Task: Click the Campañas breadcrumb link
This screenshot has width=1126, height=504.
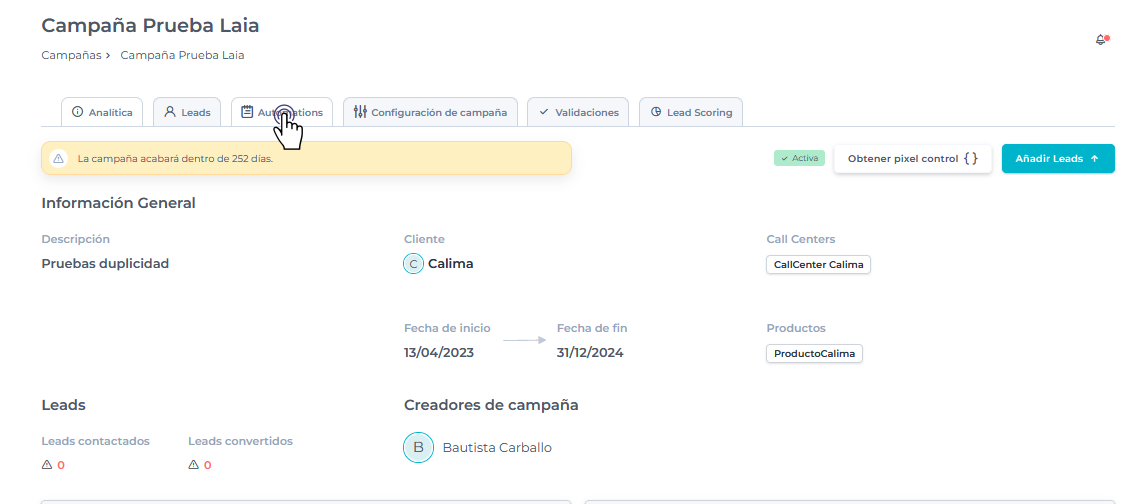Action: point(71,55)
